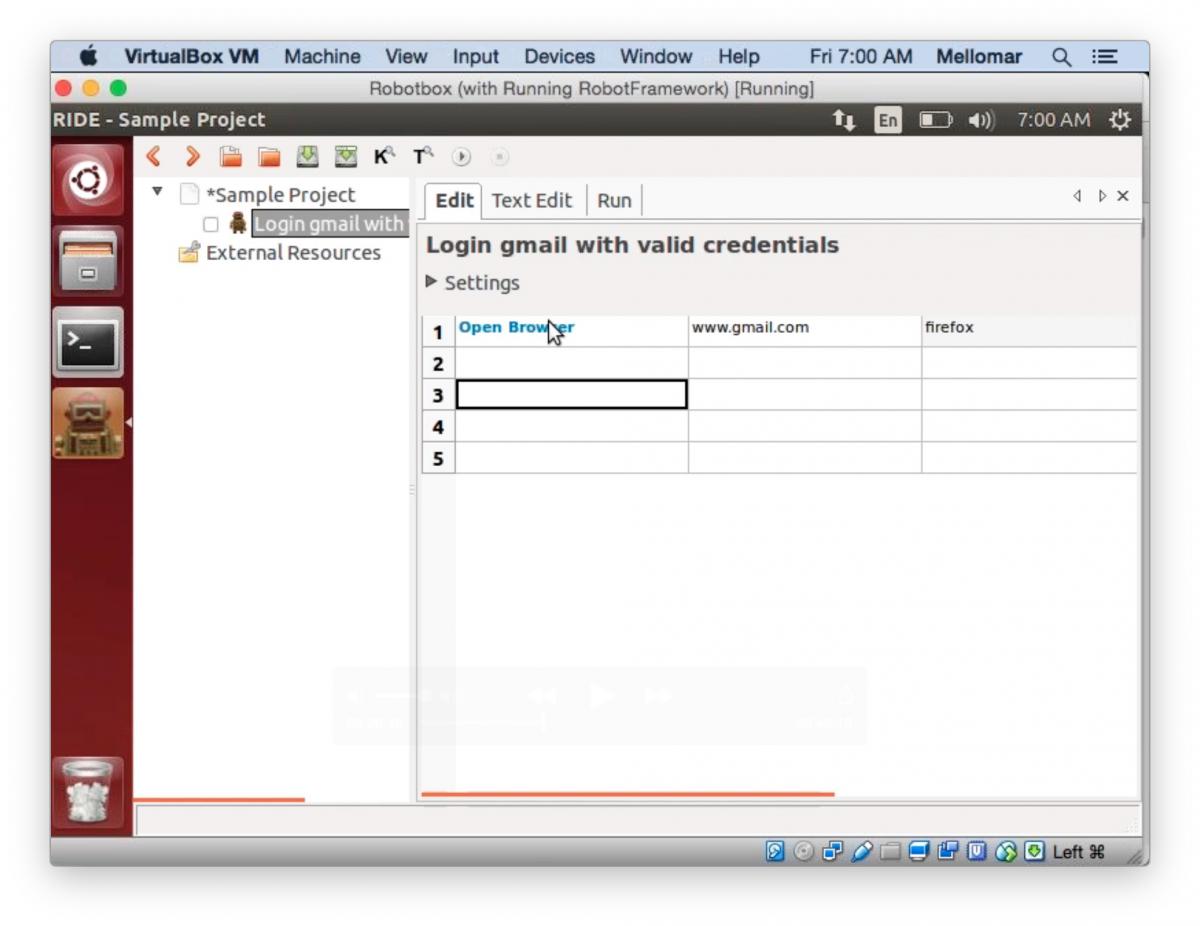Viewport: 1200px width, 926px height.
Task: Click the Stop test run icon
Action: click(500, 157)
